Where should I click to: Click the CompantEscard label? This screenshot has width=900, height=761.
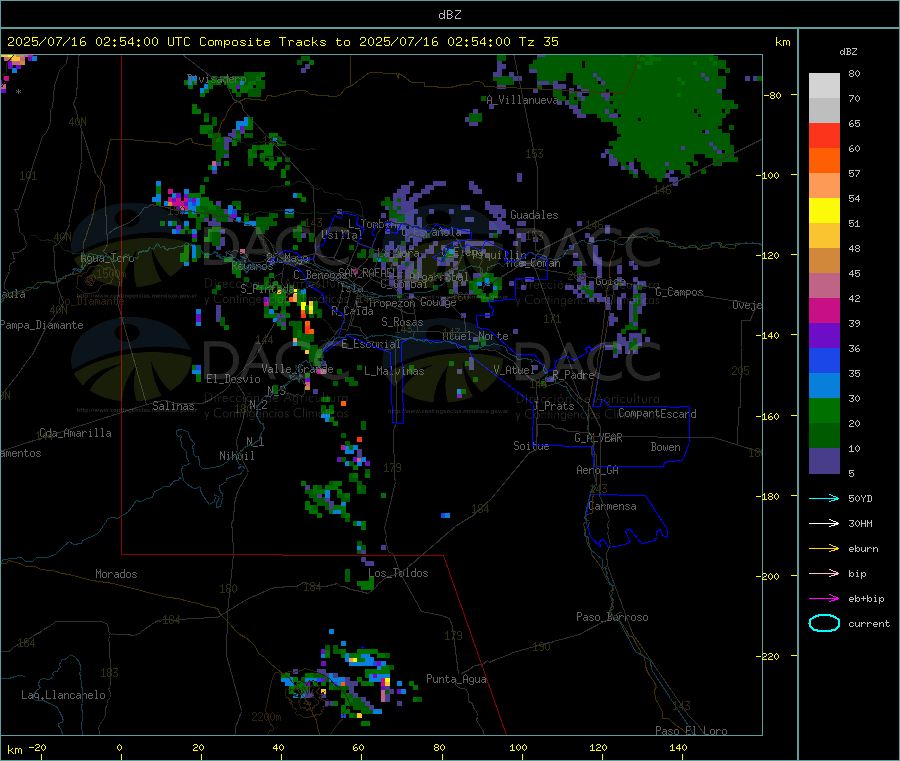pos(657,414)
